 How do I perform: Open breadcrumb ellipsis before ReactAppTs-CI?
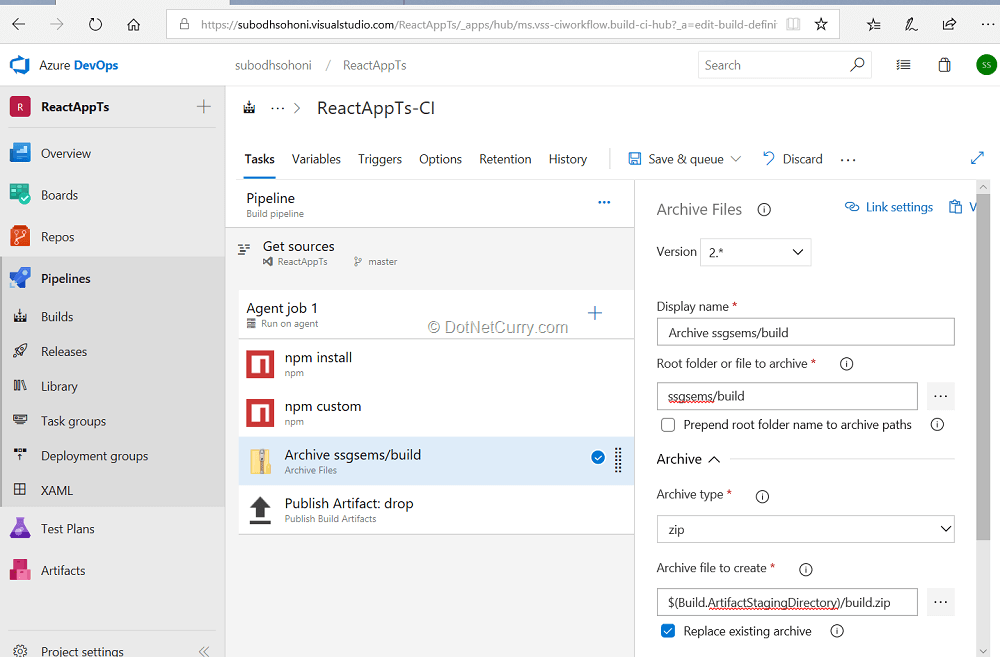pos(277,108)
